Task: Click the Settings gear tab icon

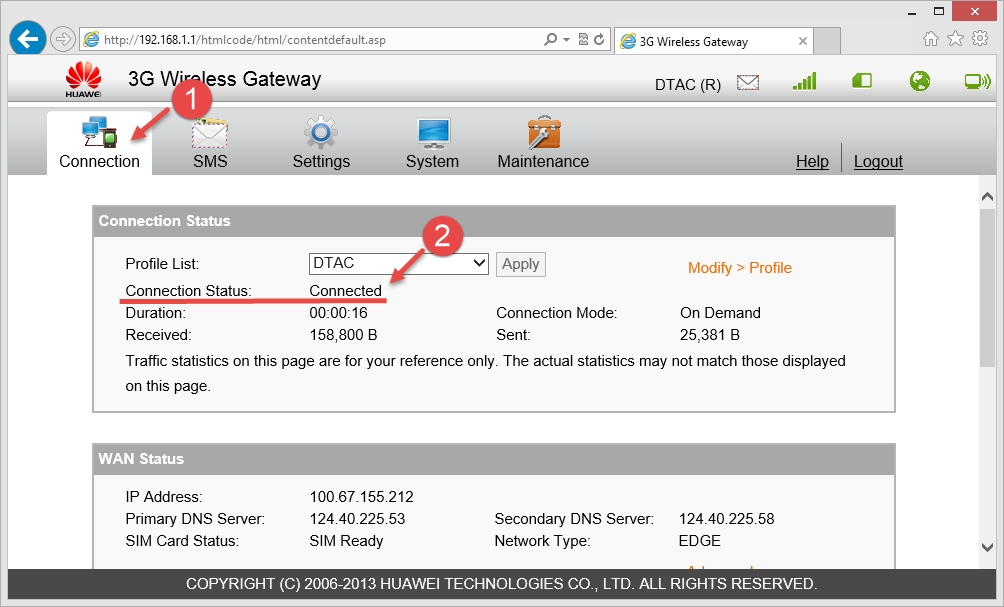Action: (321, 133)
